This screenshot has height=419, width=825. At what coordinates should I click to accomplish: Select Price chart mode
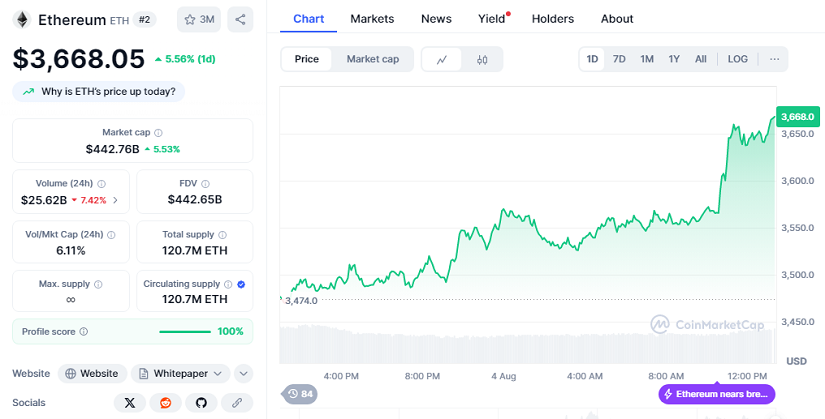click(x=307, y=59)
